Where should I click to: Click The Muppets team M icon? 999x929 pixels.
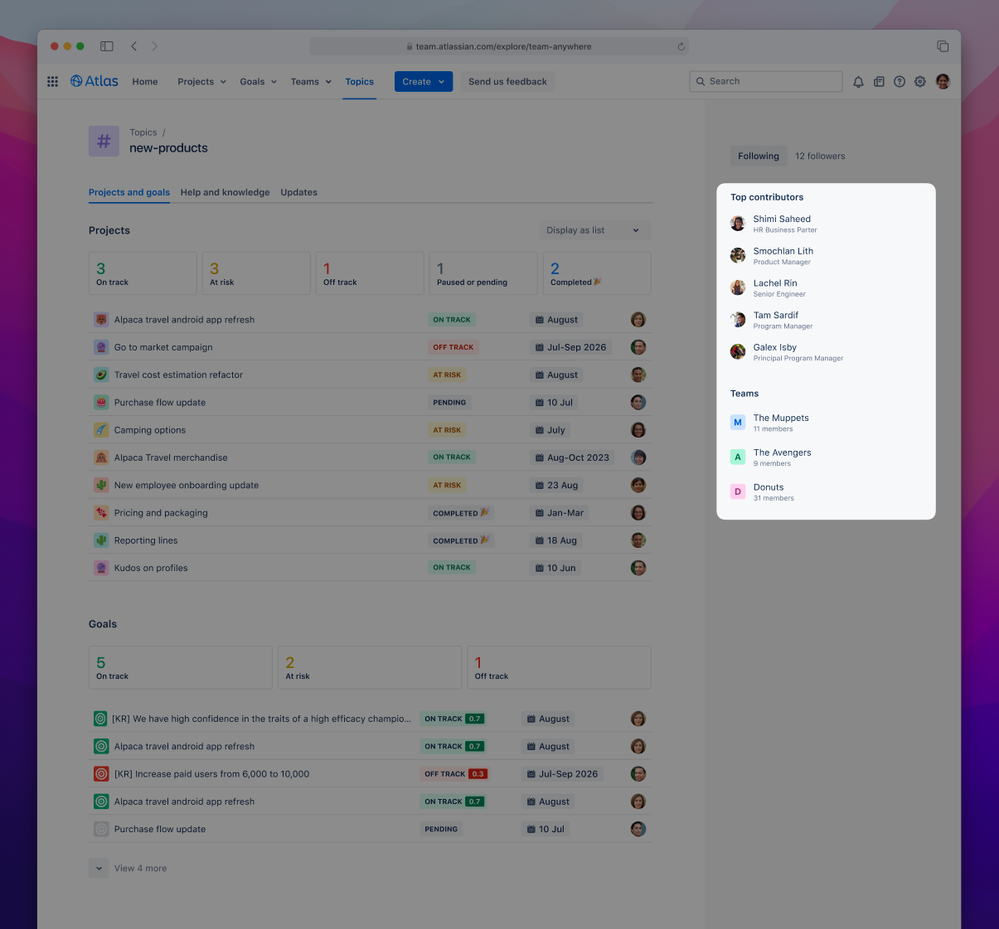coord(737,422)
